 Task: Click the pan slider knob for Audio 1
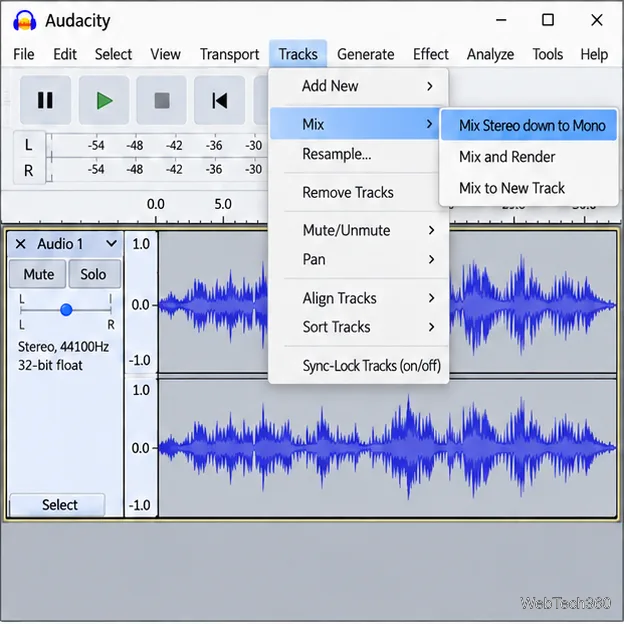[x=66, y=309]
